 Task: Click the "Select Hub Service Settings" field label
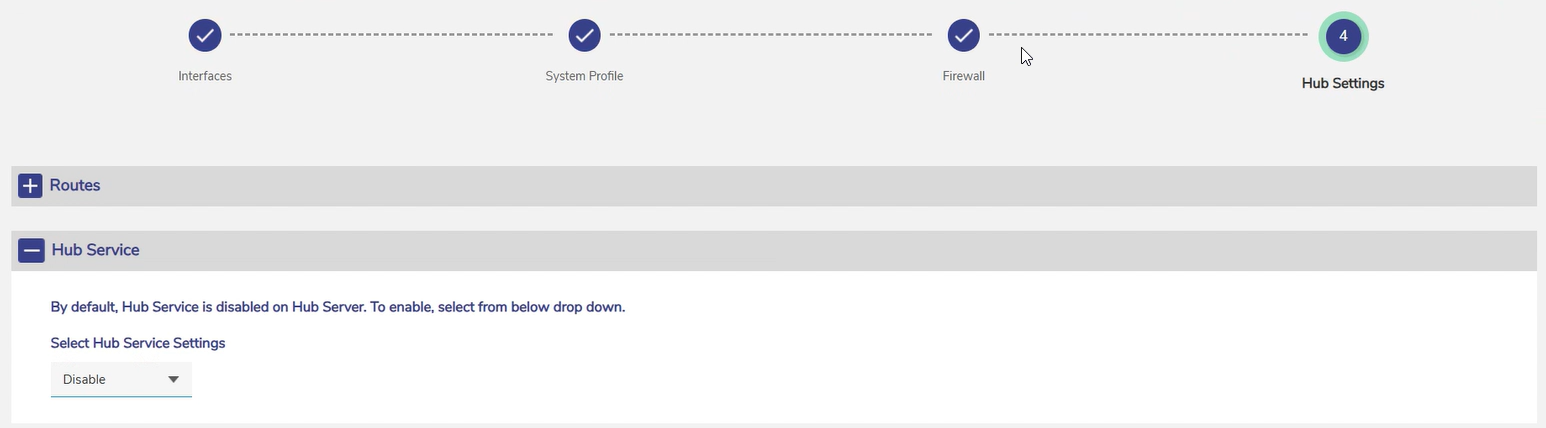(x=138, y=343)
